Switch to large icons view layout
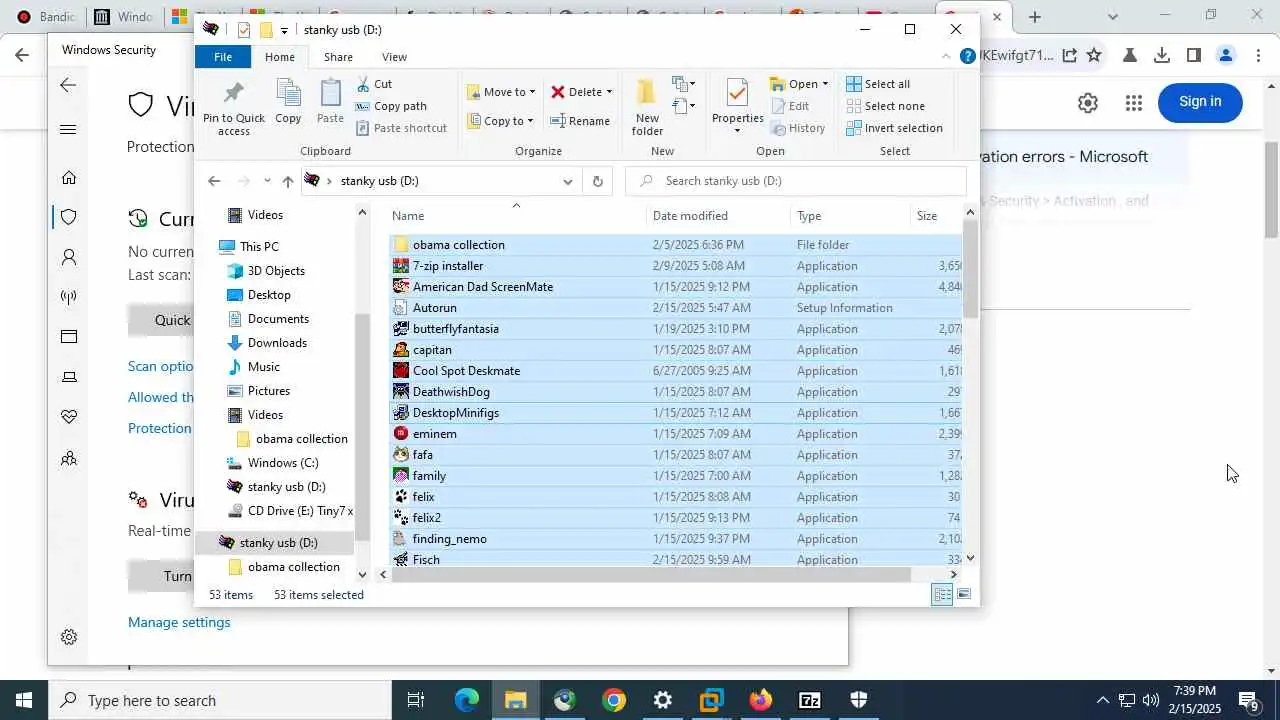The width and height of the screenshot is (1280, 720). tap(964, 595)
